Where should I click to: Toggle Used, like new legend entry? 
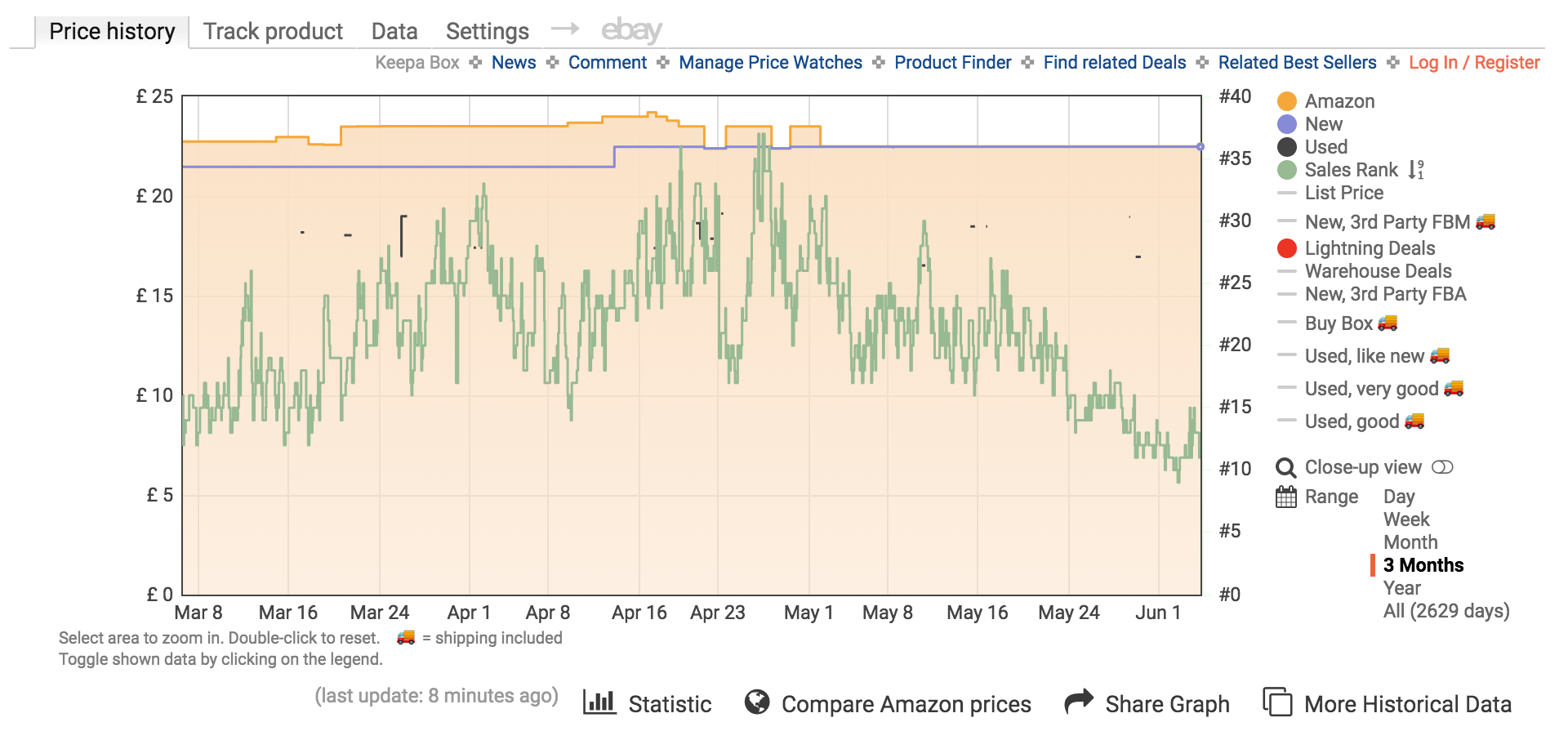1364,356
